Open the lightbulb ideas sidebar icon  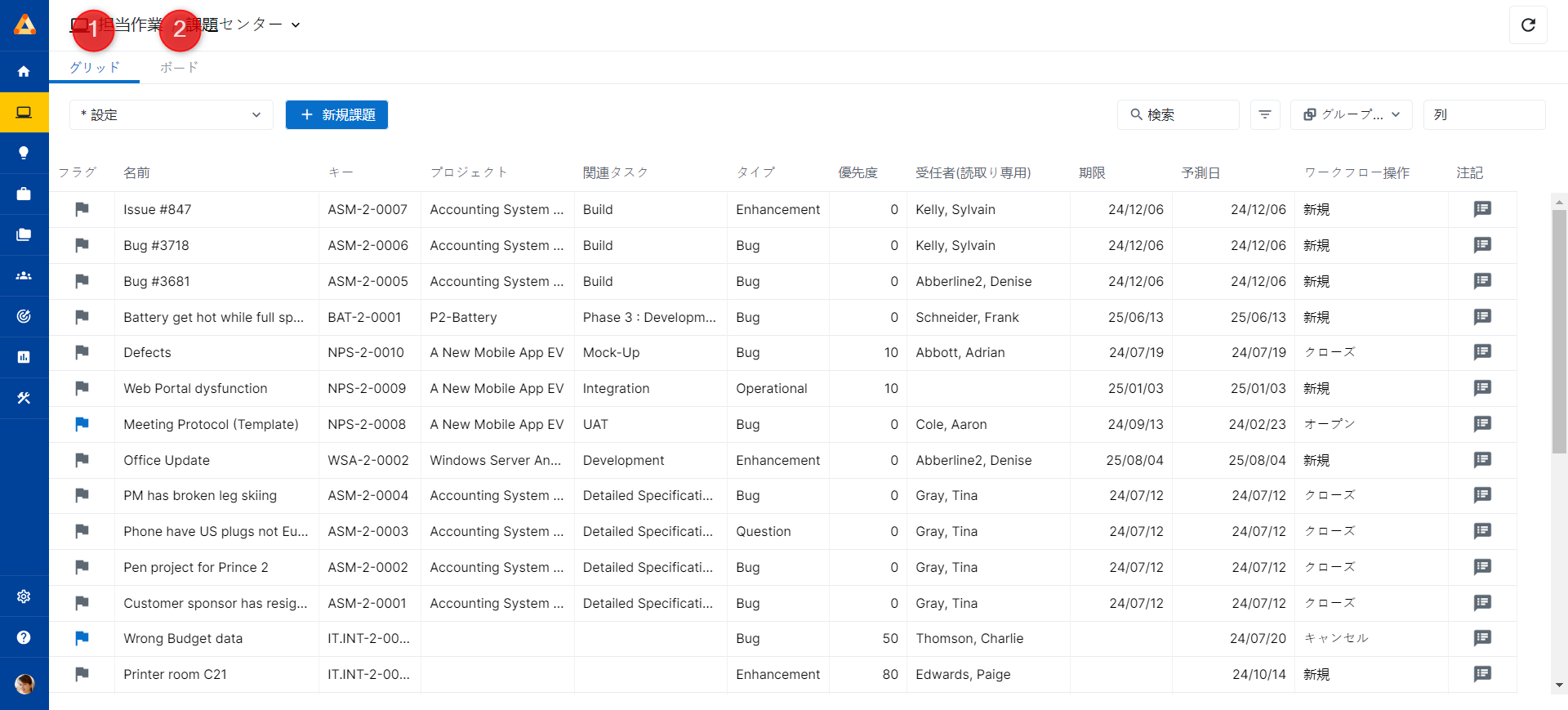click(24, 153)
